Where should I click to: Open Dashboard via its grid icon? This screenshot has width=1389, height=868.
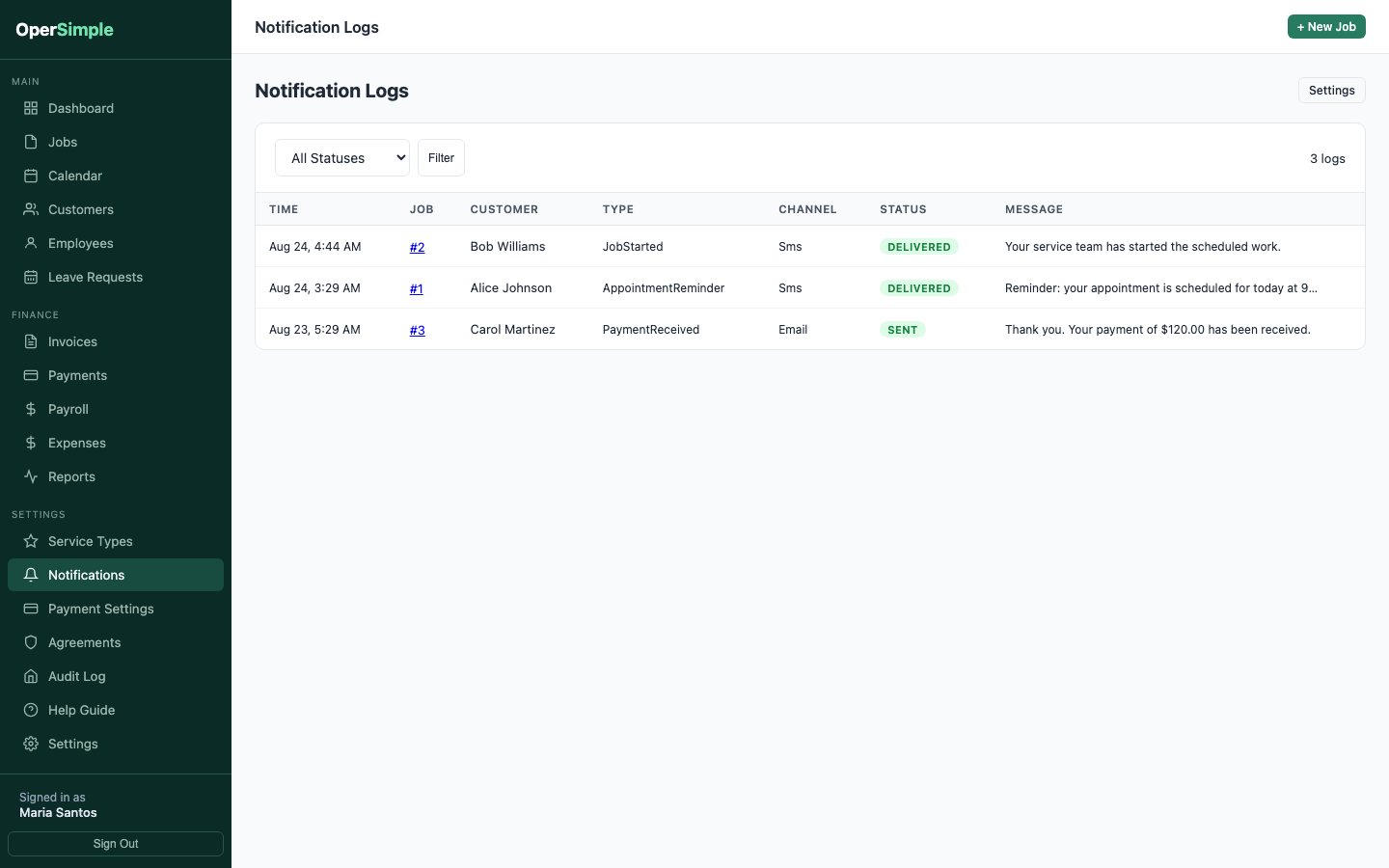pos(31,108)
